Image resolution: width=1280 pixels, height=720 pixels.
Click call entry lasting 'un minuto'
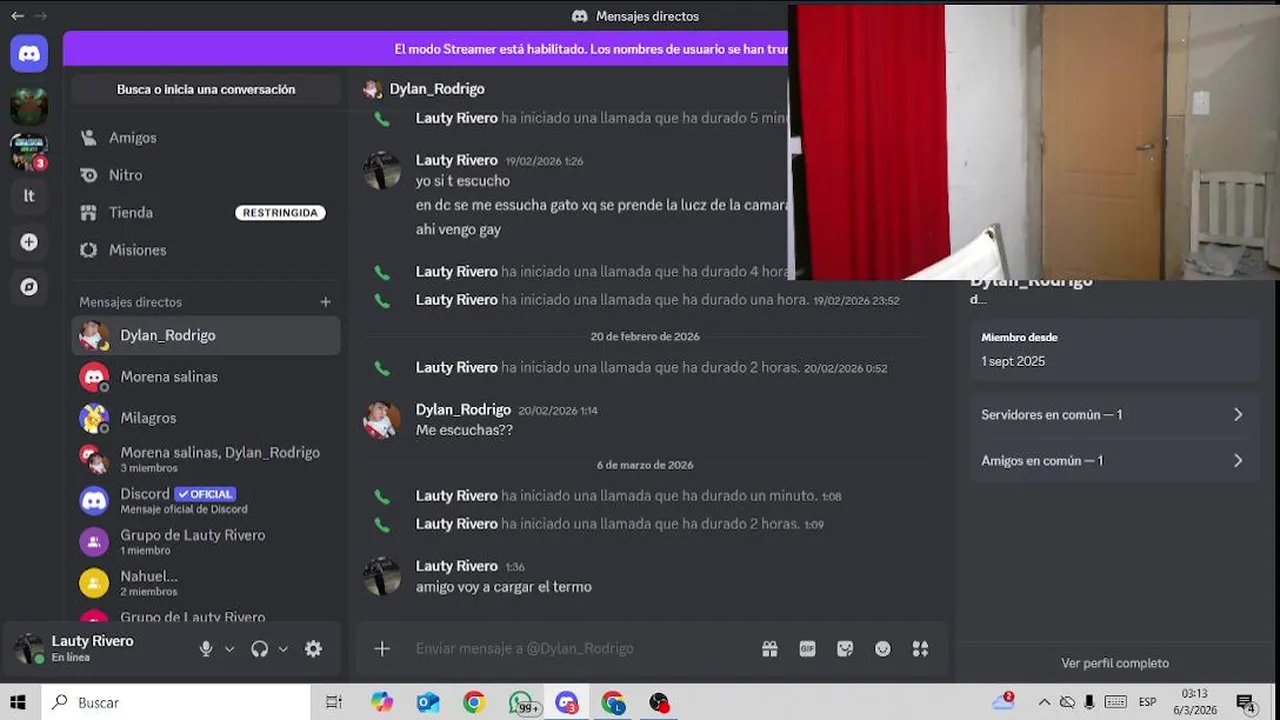tap(629, 496)
